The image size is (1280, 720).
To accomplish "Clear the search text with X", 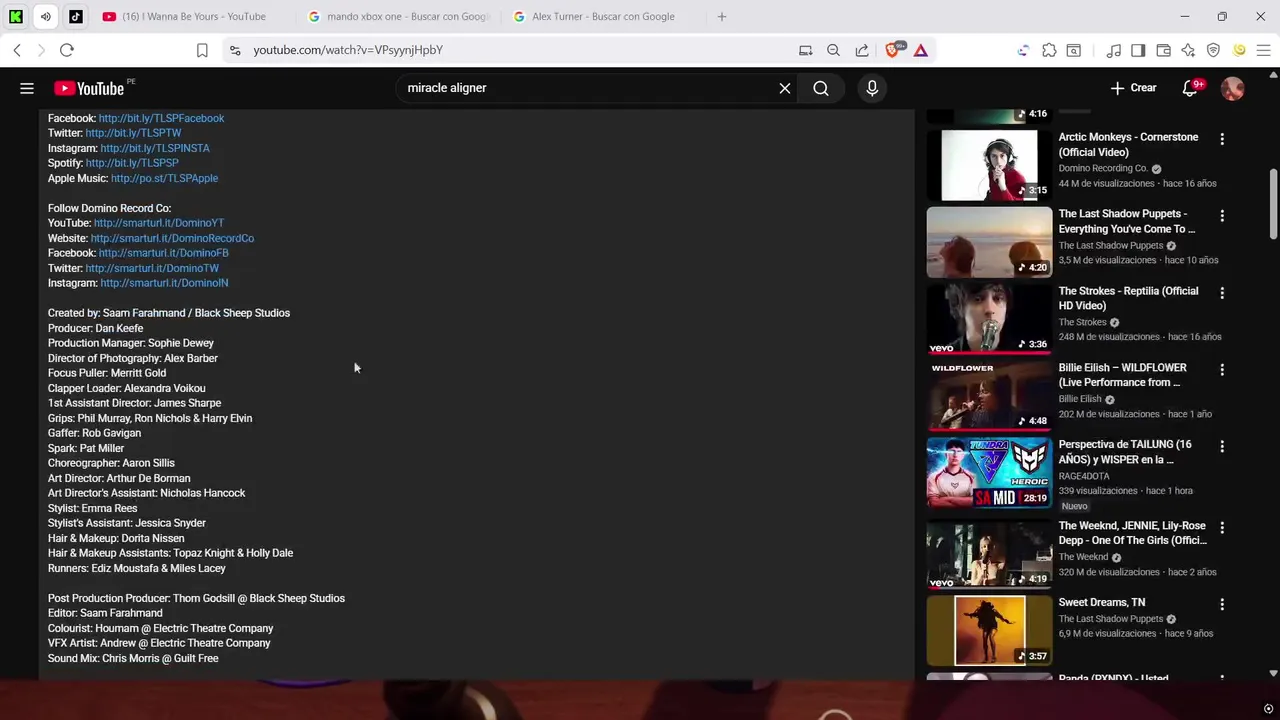I will [785, 88].
